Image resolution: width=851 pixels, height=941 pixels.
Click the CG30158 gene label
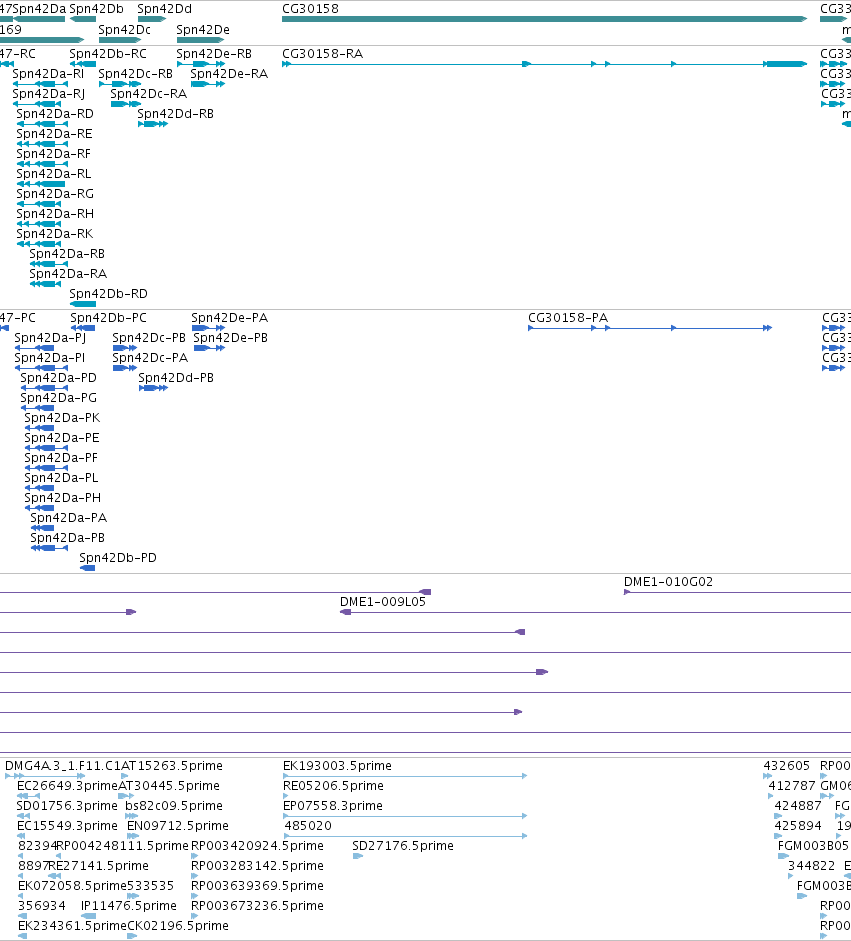tap(310, 8)
